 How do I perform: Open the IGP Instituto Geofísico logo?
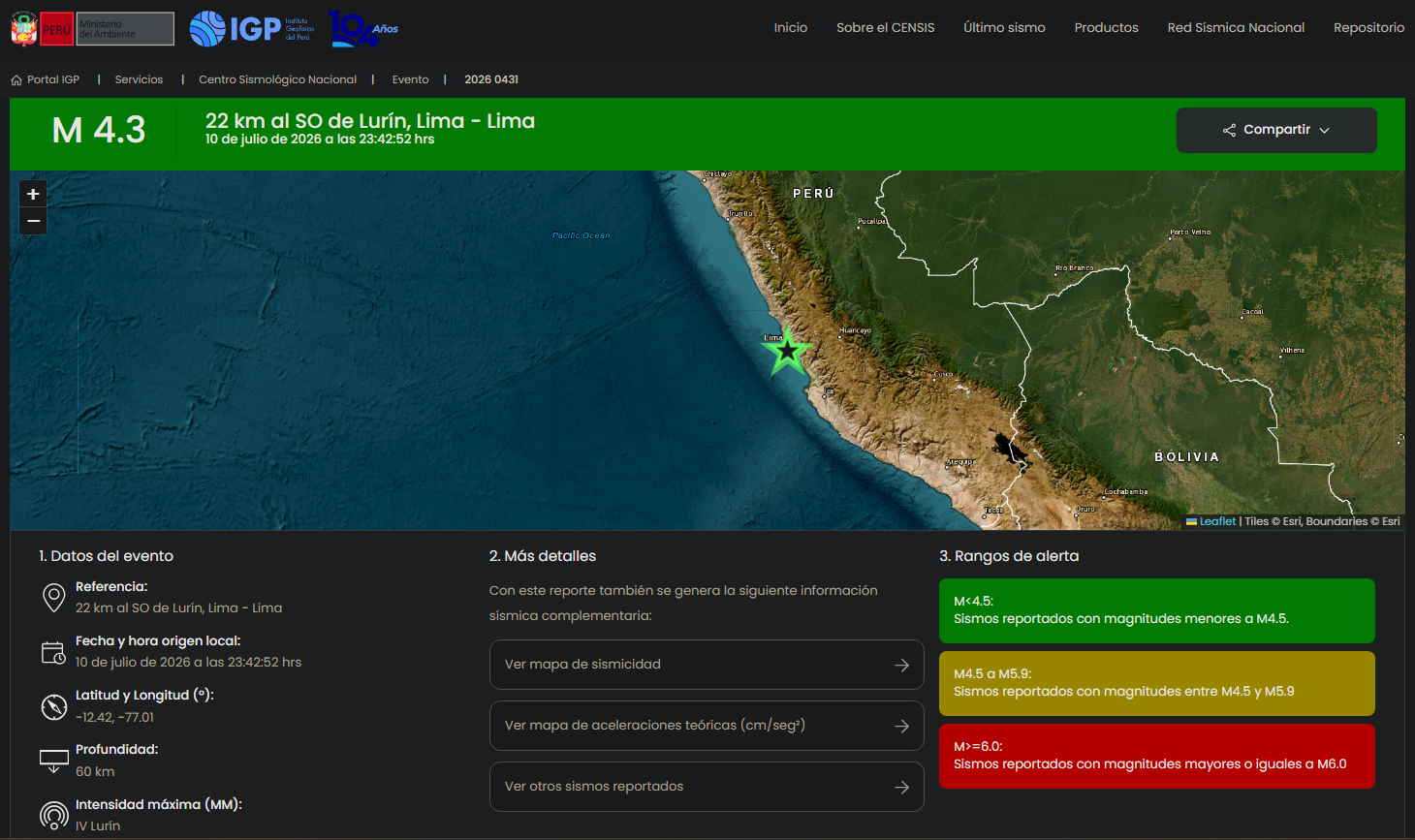[252, 29]
